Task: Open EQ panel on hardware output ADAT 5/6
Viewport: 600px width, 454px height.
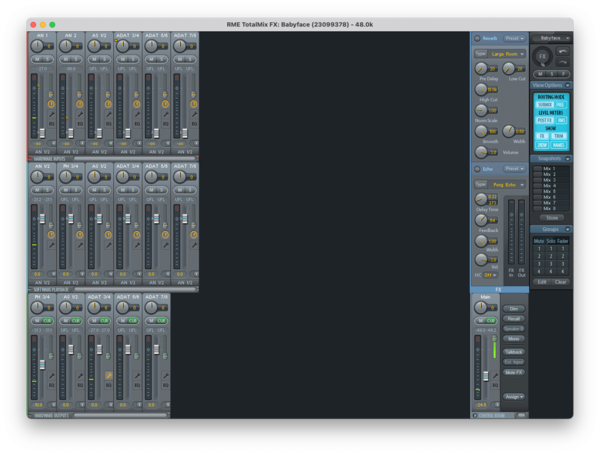Action: tap(137, 385)
